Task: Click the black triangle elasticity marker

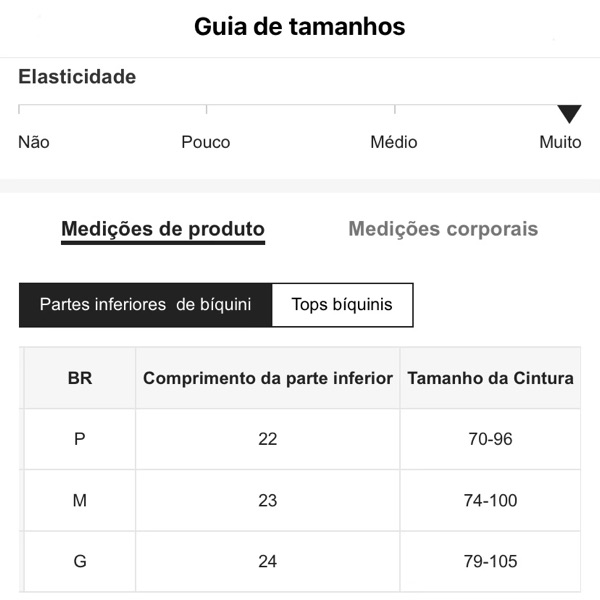Action: pos(569,113)
